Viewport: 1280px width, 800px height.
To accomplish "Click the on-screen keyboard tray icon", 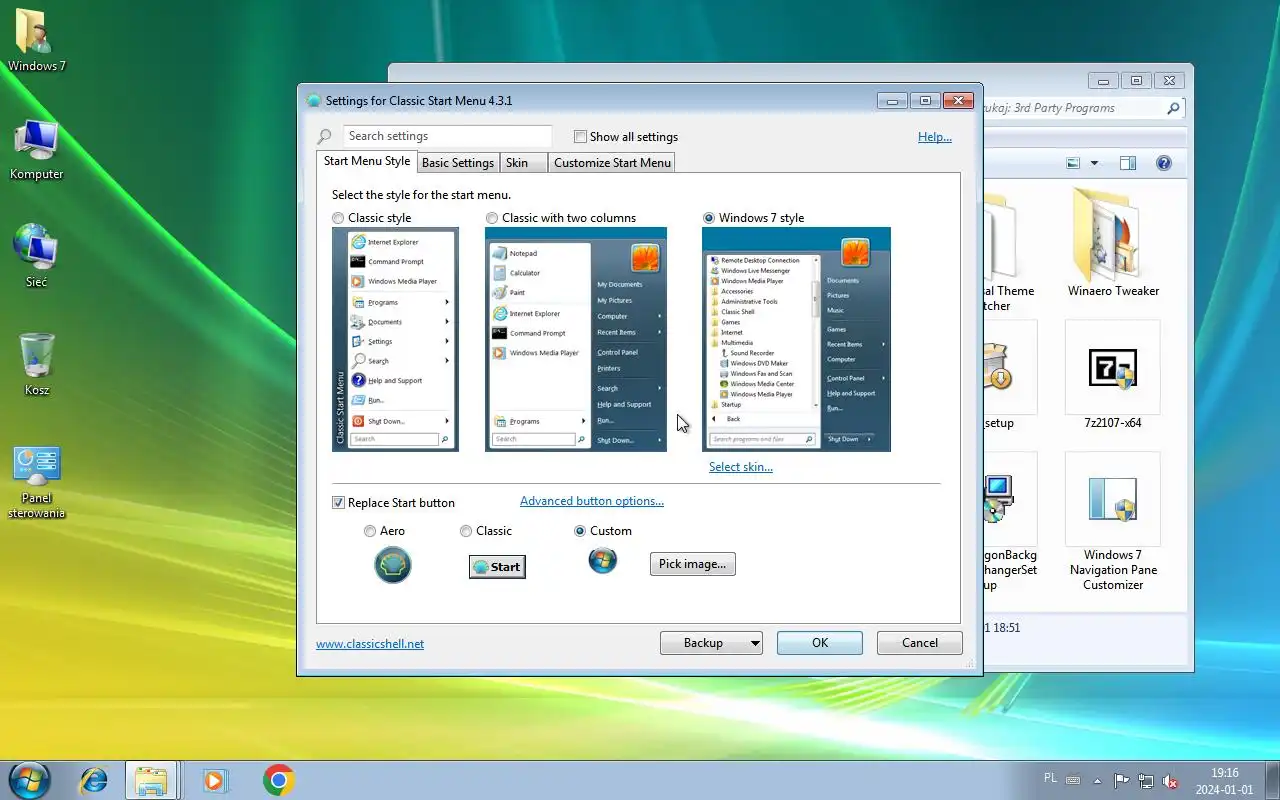I will (1074, 780).
